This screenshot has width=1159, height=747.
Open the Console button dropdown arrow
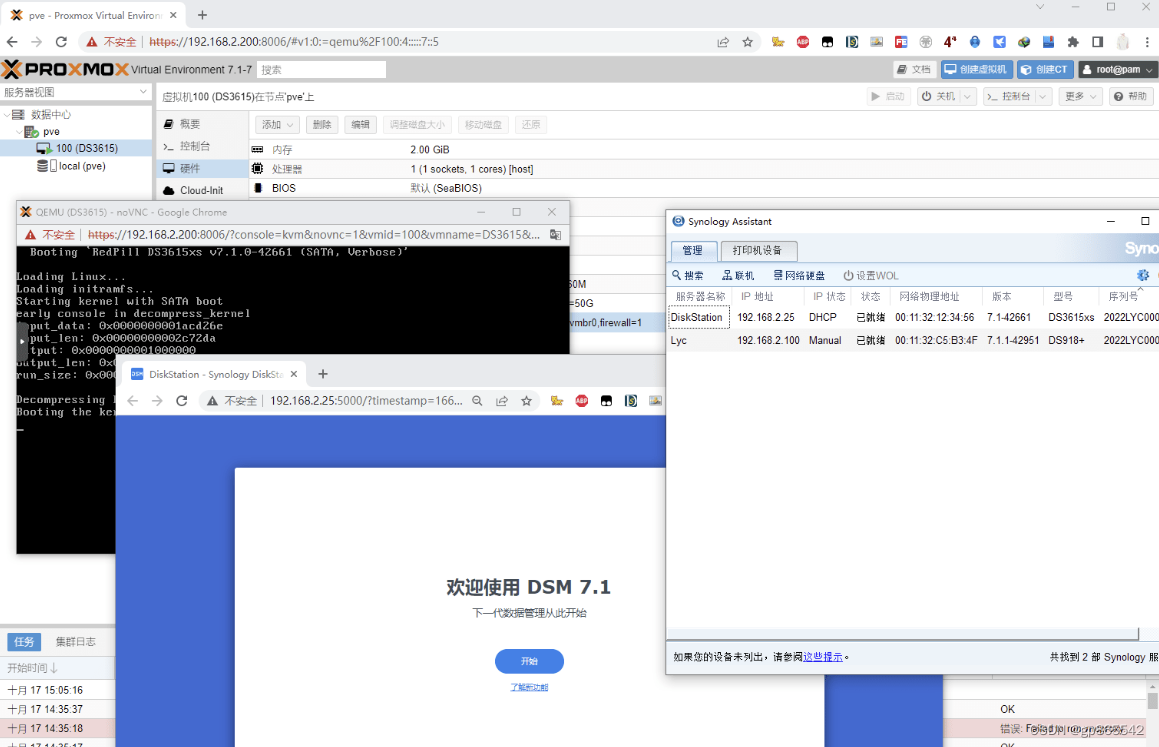coord(1044,96)
